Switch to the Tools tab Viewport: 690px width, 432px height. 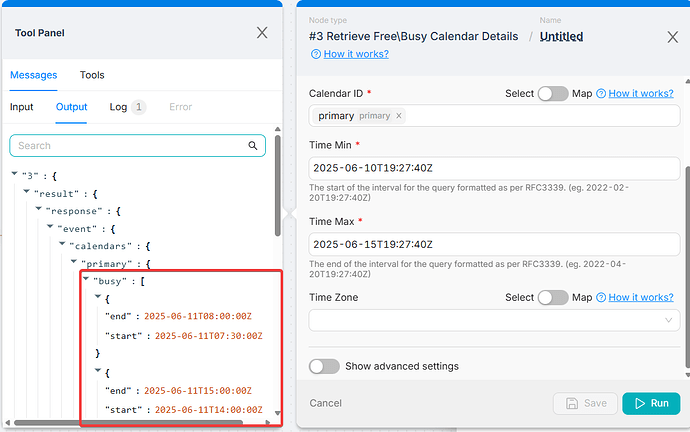tap(92, 75)
